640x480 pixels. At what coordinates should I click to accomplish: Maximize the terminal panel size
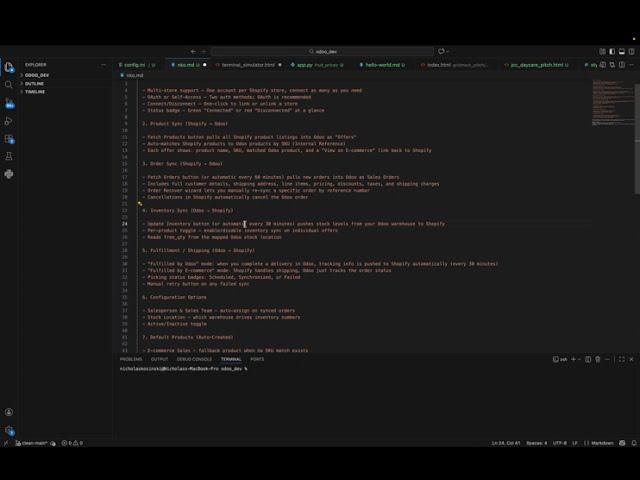pos(622,359)
